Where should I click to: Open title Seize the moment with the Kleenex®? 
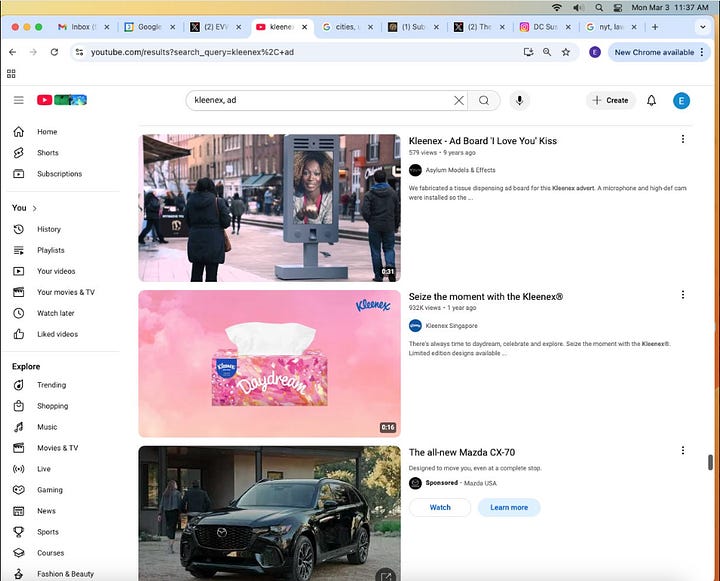point(486,297)
